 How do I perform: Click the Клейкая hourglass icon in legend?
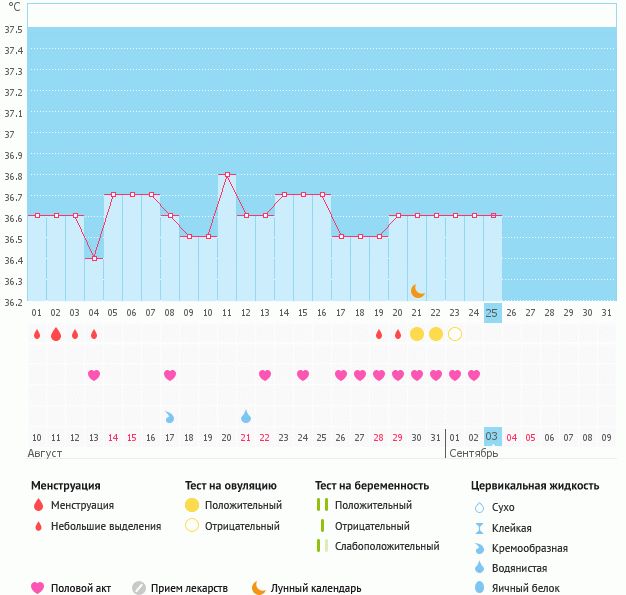pos(480,528)
